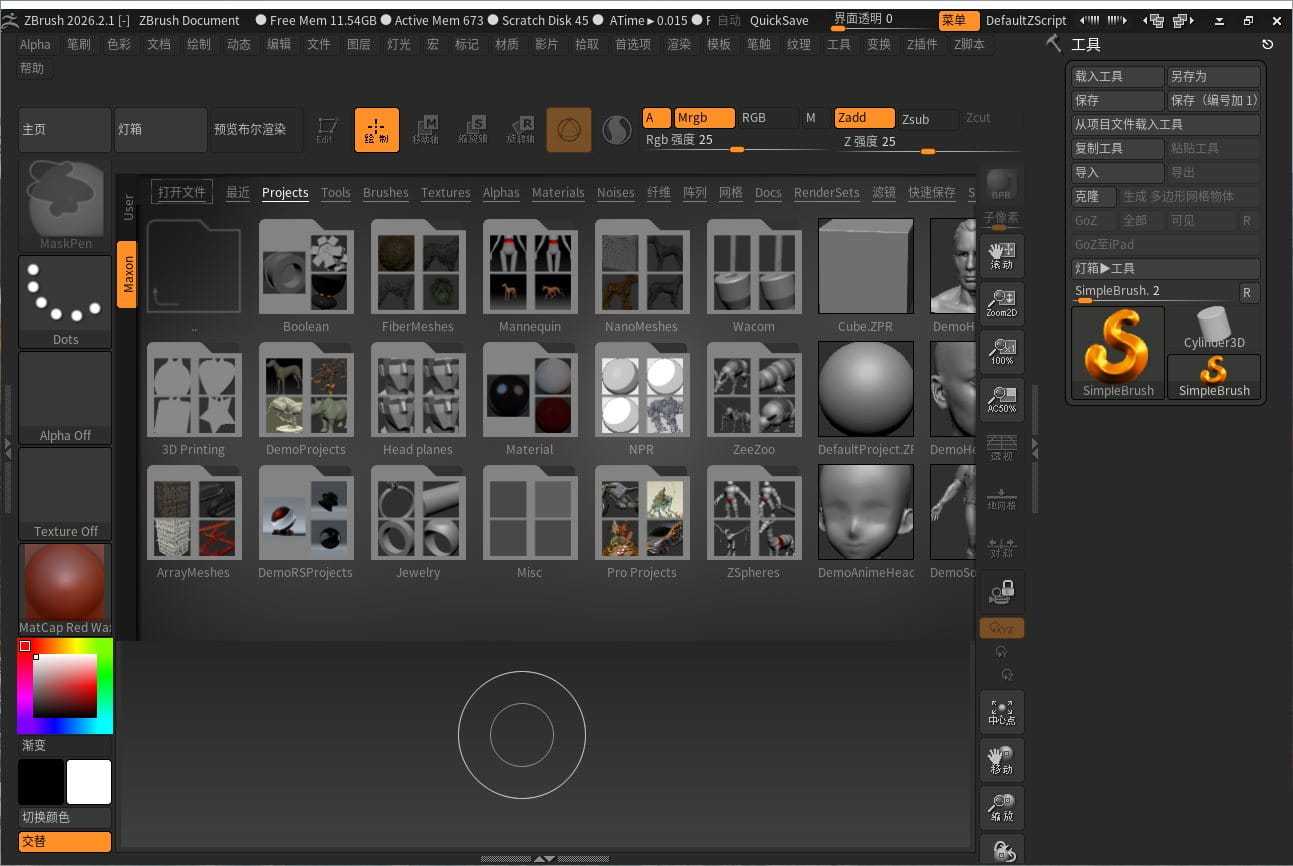Select the 旋转轴 rotate gizmo icon
Viewport: 1293px width, 866px height.
tap(520, 130)
